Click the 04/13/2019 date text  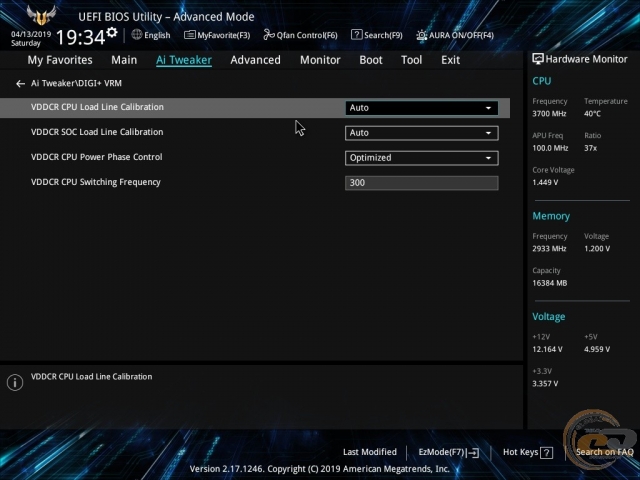tap(31, 34)
